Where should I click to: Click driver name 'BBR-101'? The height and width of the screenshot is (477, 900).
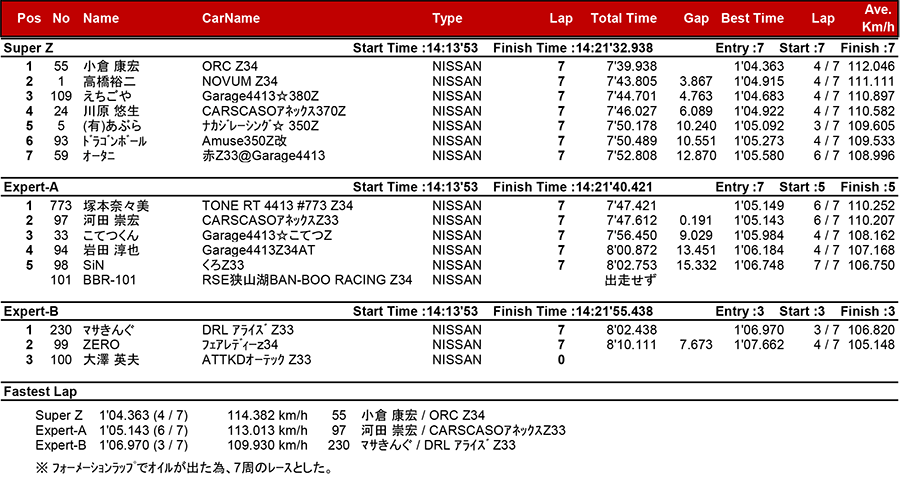point(110,280)
